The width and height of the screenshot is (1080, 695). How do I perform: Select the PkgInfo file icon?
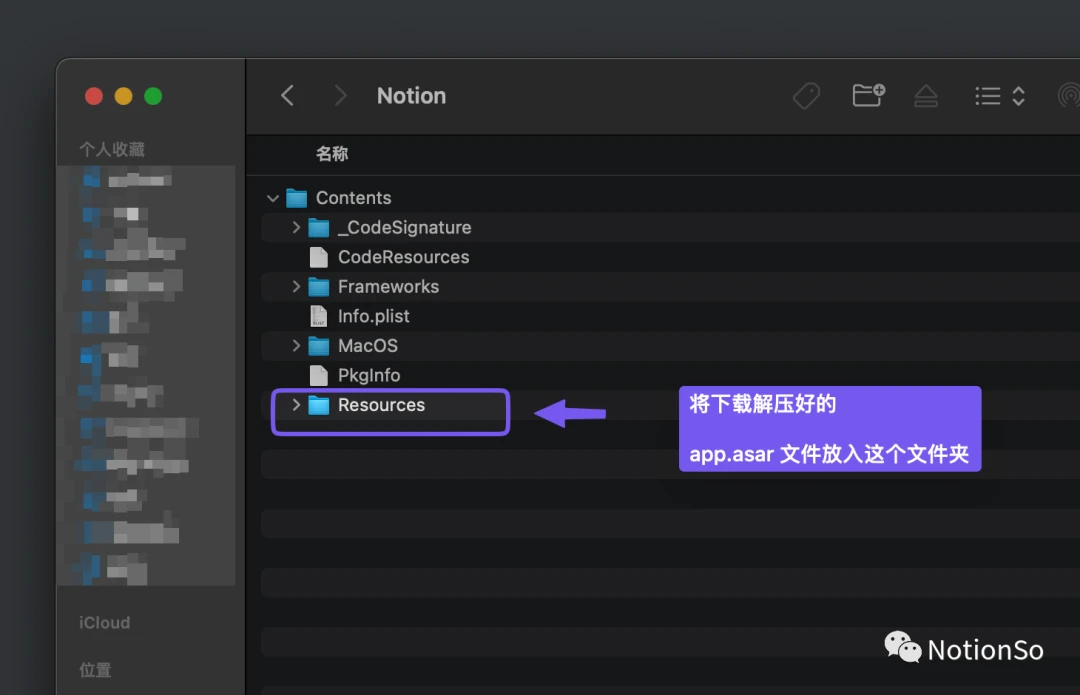pos(318,375)
